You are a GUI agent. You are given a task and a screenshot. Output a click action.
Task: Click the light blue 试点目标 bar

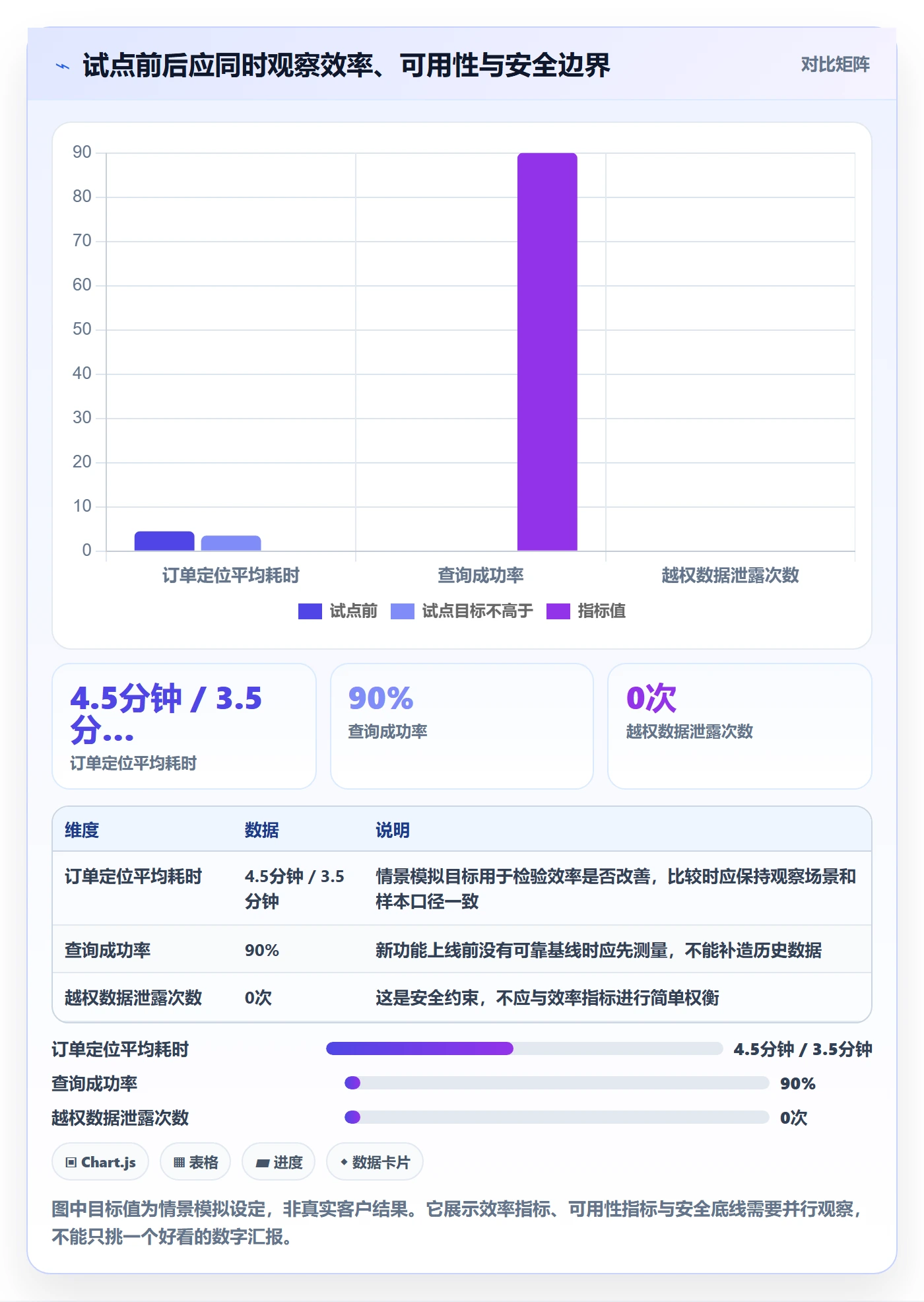tap(231, 543)
